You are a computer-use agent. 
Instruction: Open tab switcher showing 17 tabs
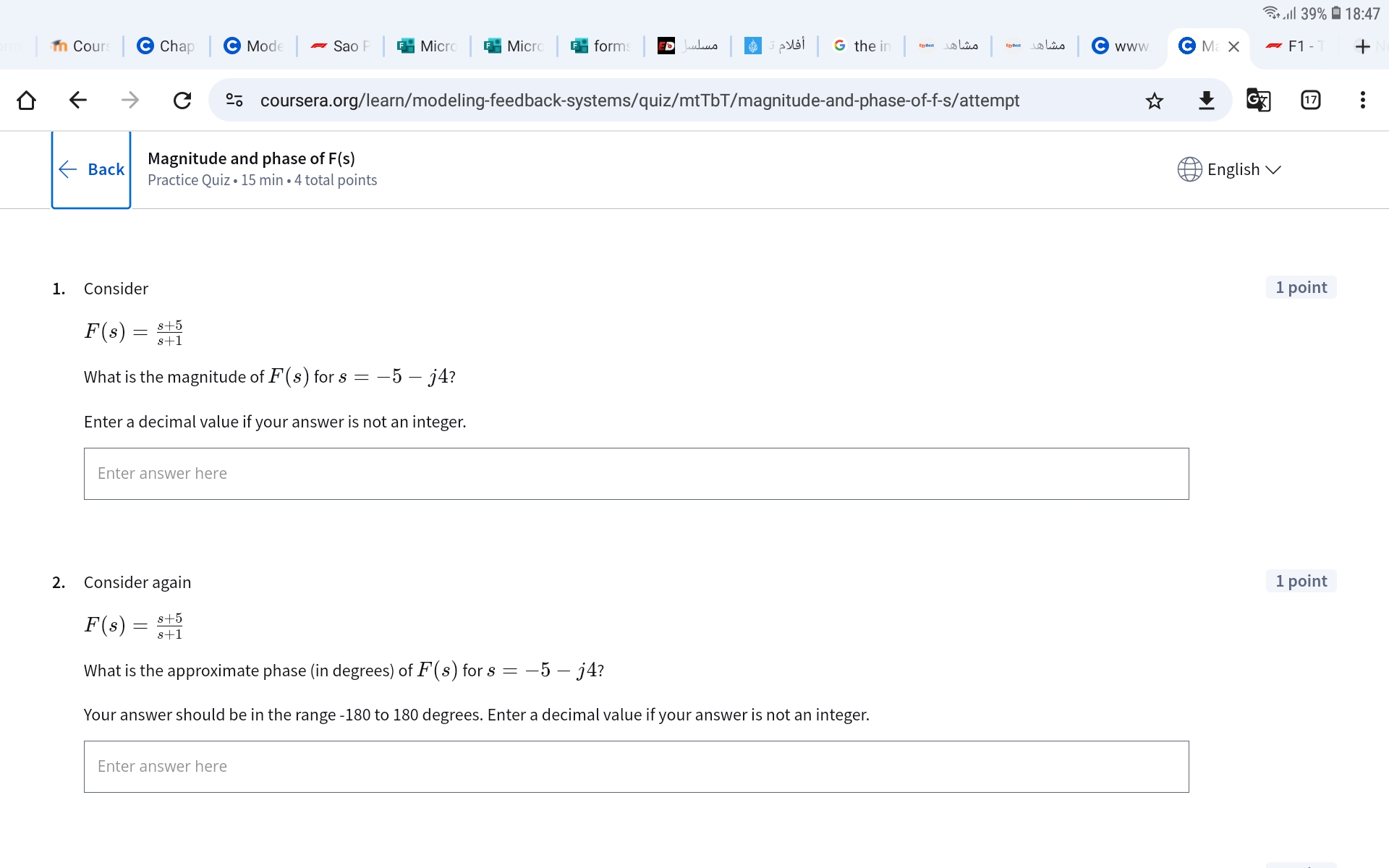click(1311, 100)
